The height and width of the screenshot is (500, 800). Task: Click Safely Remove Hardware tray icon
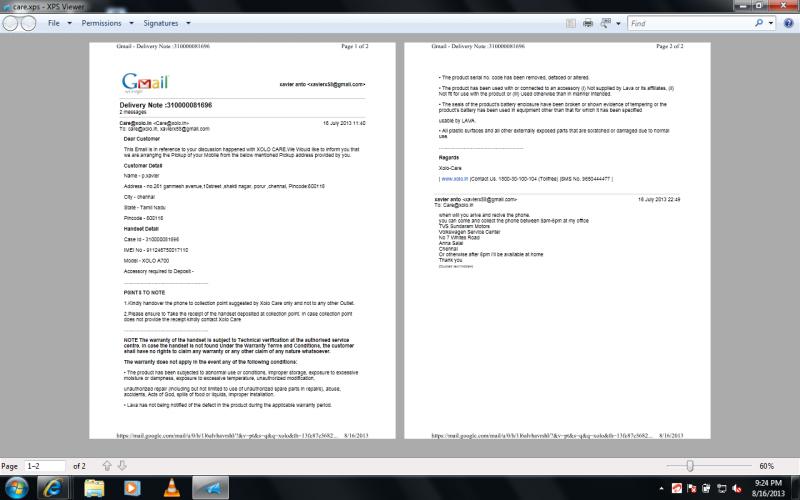707,489
